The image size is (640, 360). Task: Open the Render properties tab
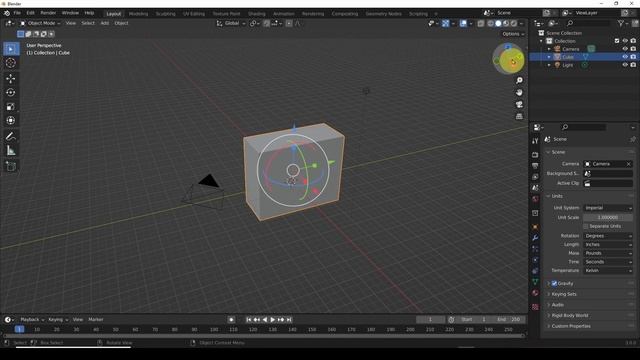(x=535, y=155)
